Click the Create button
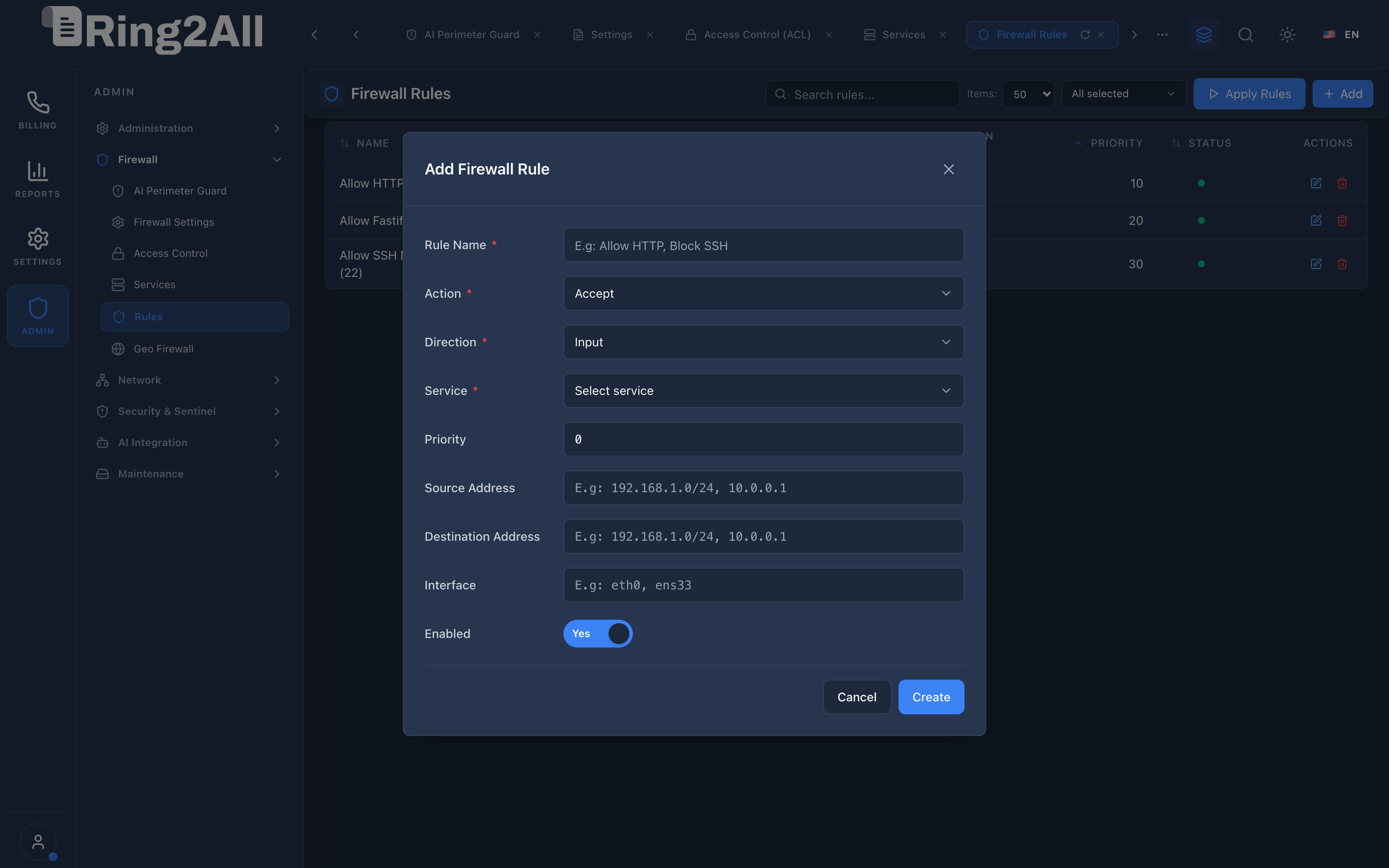Image resolution: width=1389 pixels, height=868 pixels. click(x=931, y=697)
